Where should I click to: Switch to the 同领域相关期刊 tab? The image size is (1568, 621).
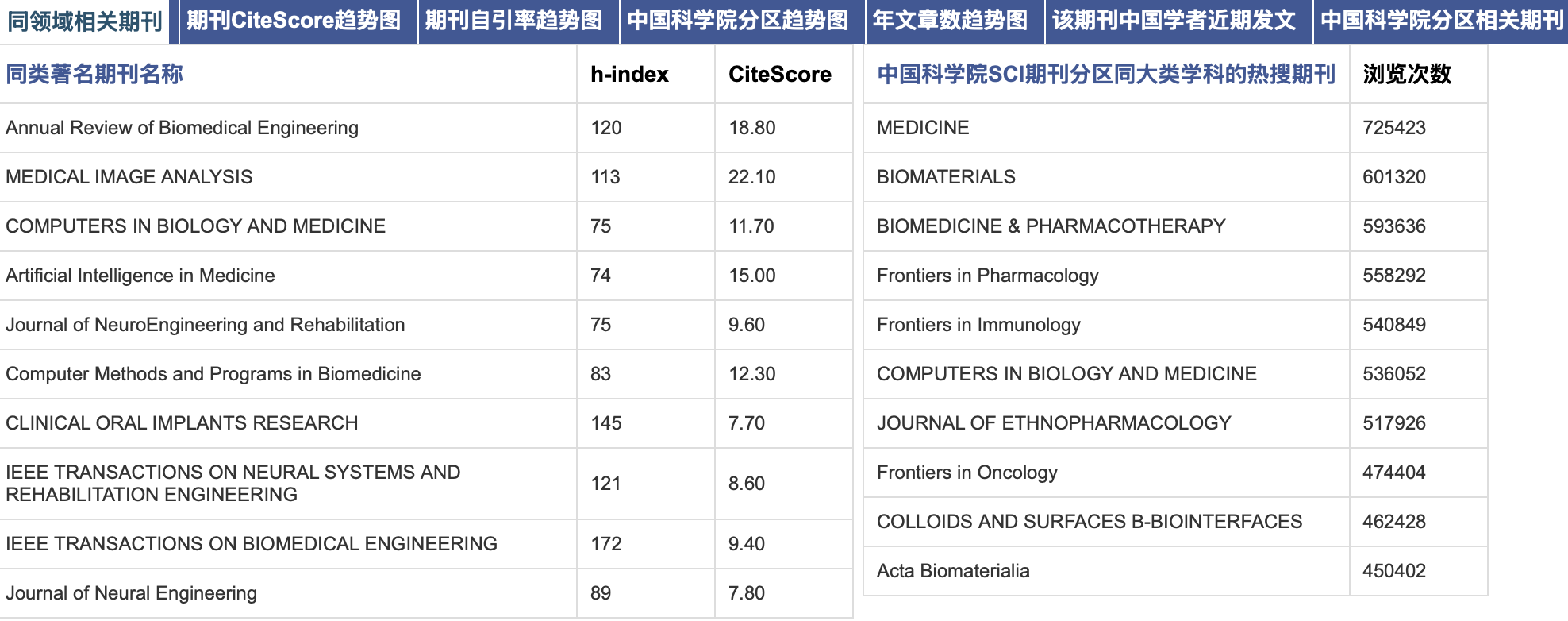85,21
